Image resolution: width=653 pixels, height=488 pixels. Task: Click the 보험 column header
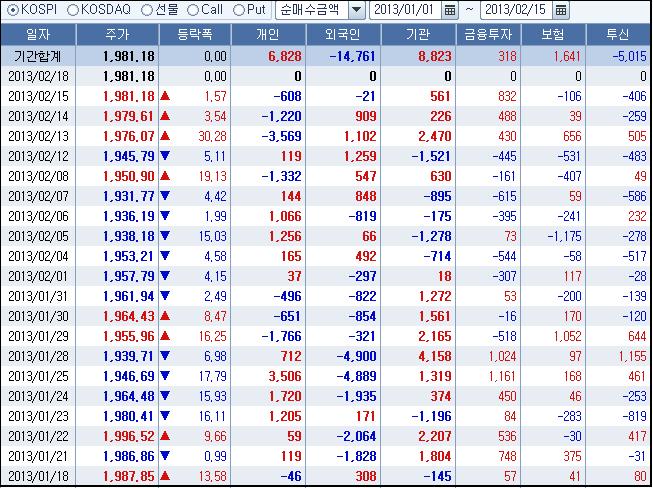pos(553,35)
